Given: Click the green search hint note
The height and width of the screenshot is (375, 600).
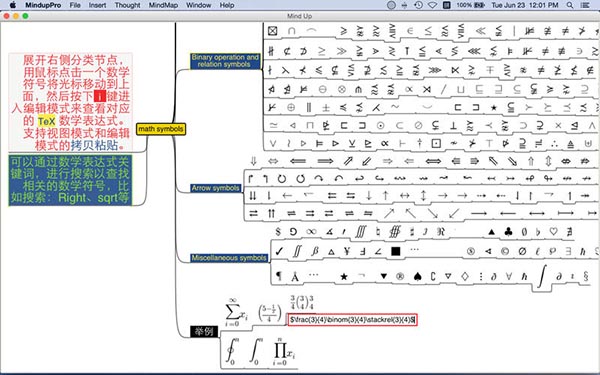Looking at the screenshot, I should click(70, 180).
